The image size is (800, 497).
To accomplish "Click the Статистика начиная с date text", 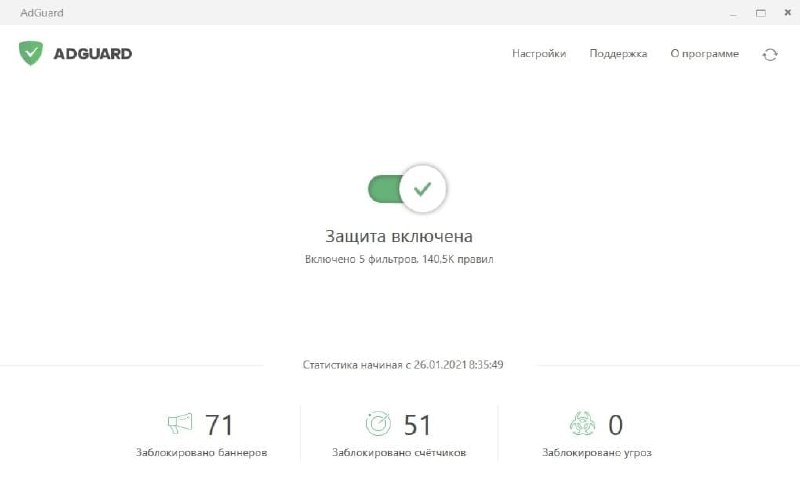I will (x=403, y=365).
